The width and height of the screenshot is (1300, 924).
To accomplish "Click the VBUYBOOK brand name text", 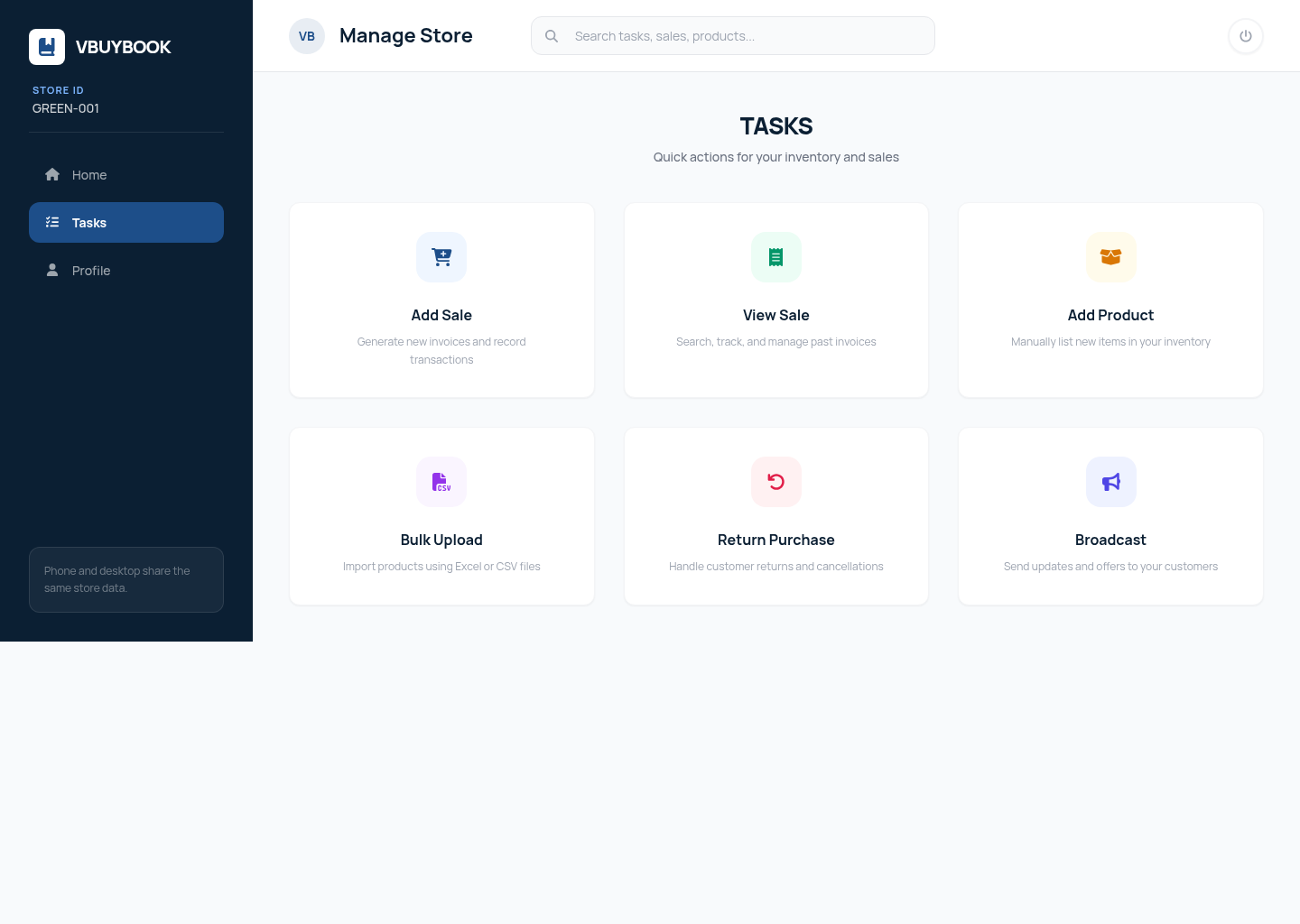I will tap(124, 47).
